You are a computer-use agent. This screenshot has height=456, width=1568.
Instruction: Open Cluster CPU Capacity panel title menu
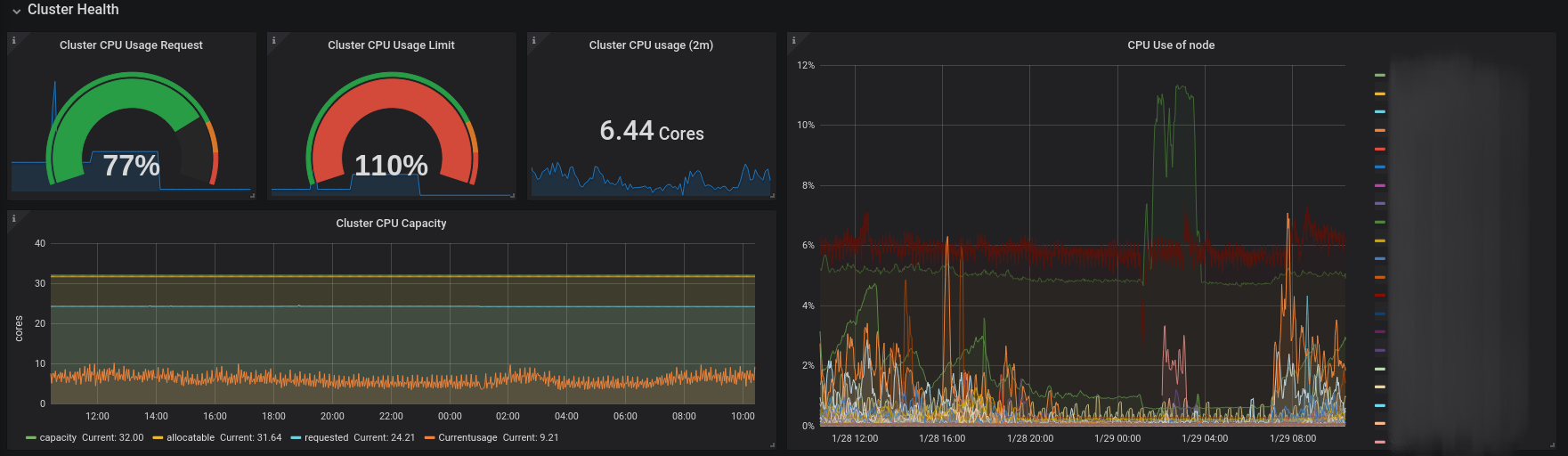(x=391, y=224)
